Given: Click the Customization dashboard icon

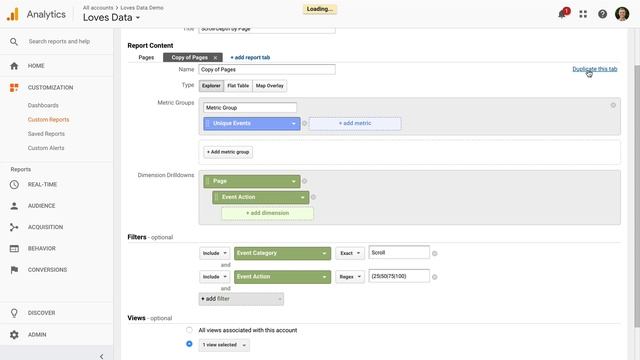Looking at the screenshot, I should tap(14, 88).
